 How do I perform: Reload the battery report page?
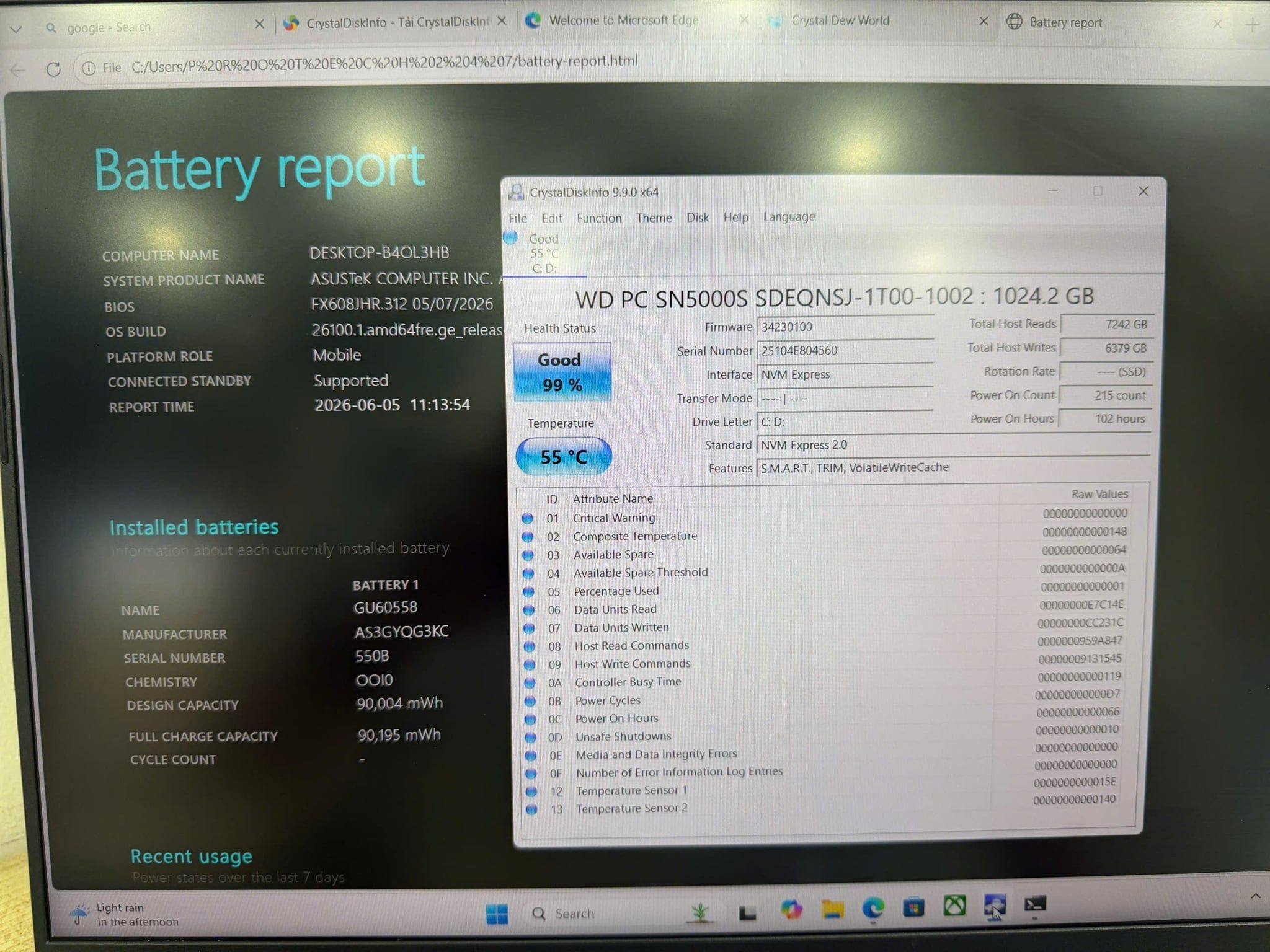click(x=53, y=69)
